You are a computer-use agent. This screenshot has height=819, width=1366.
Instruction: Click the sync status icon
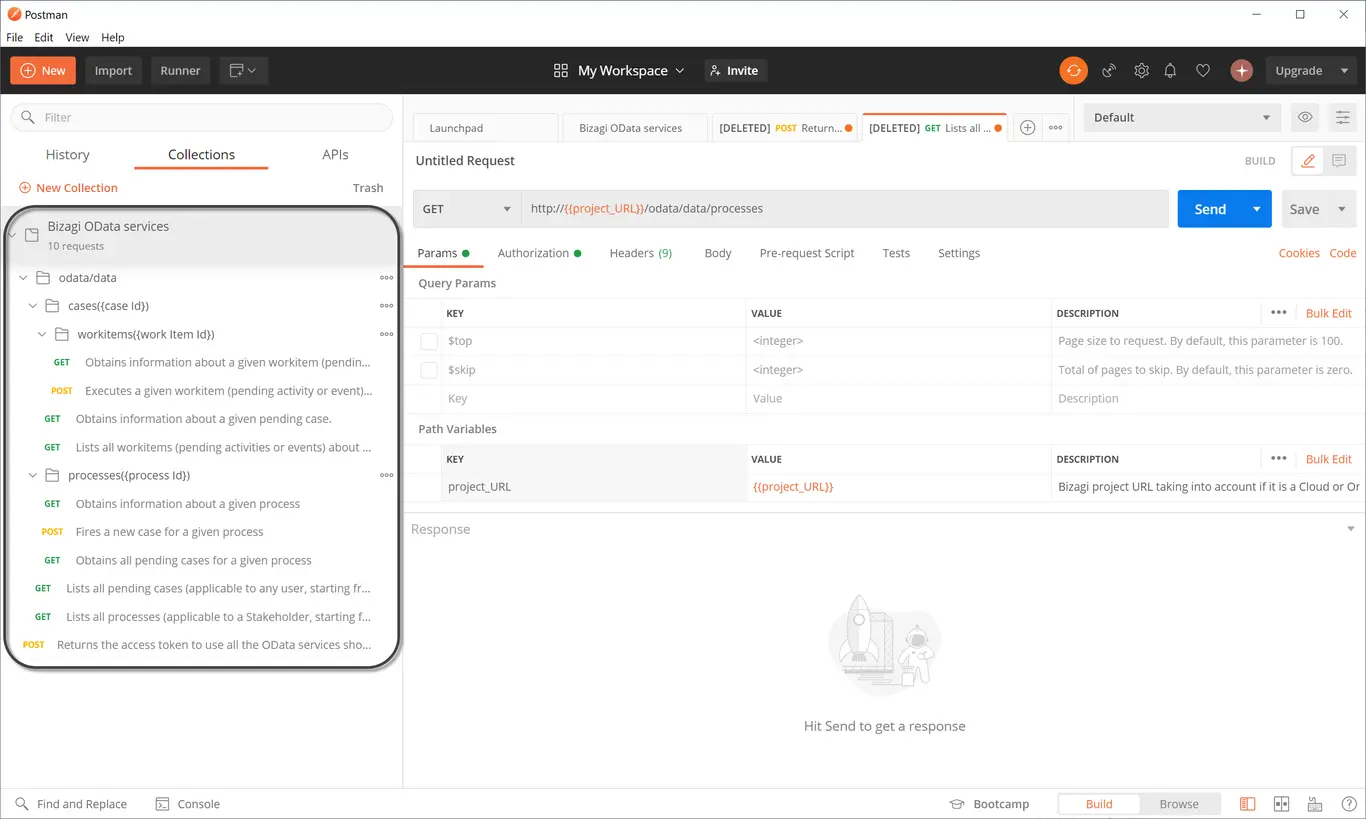[x=1073, y=71]
